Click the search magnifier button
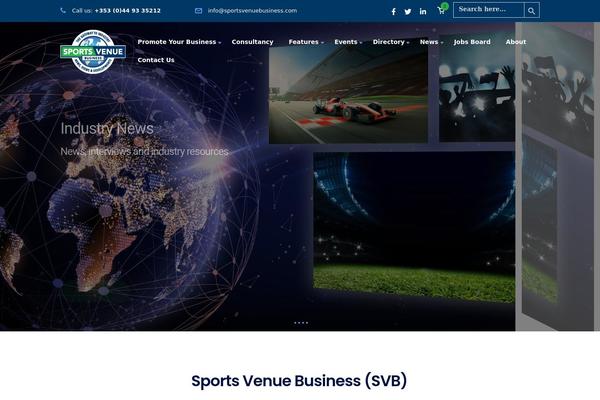600x400 pixels. pyautogui.click(x=532, y=10)
